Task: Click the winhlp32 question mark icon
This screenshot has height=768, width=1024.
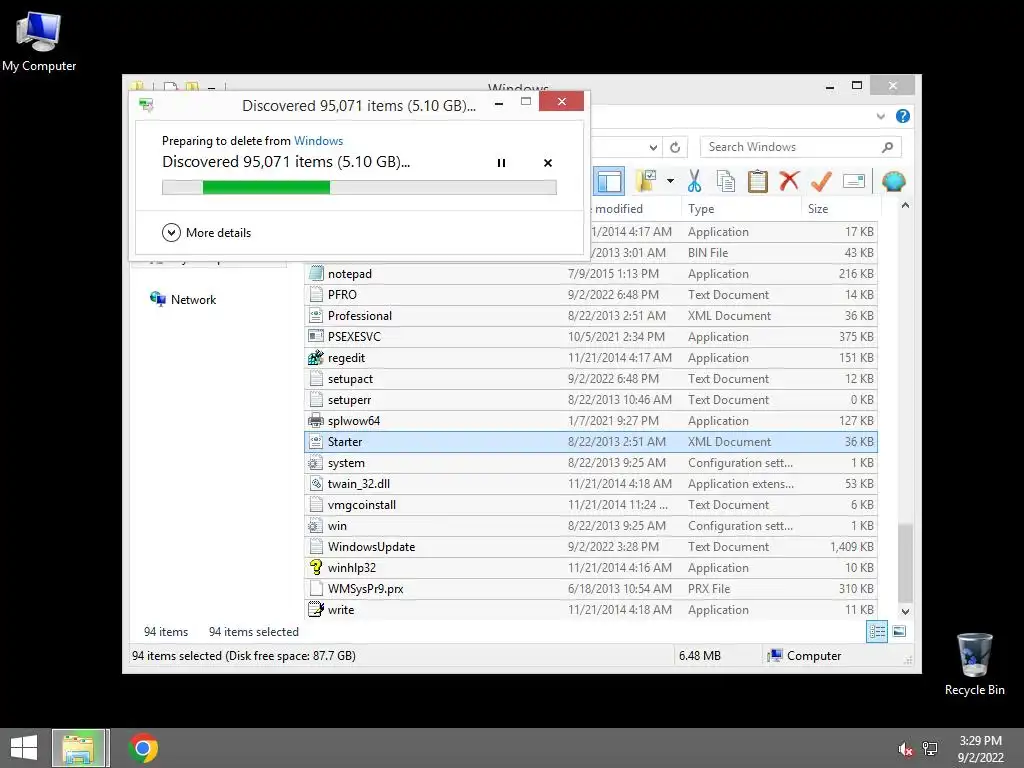Action: (x=316, y=568)
